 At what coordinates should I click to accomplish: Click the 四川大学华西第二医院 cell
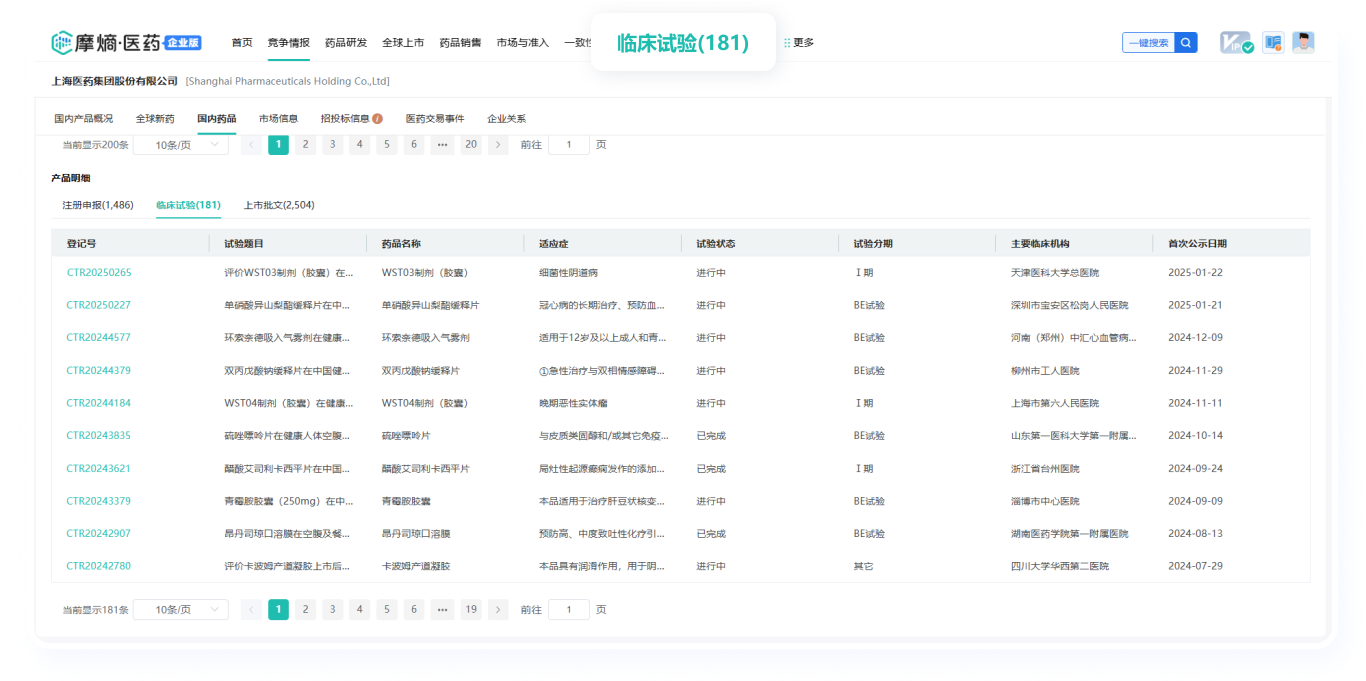click(x=1060, y=566)
